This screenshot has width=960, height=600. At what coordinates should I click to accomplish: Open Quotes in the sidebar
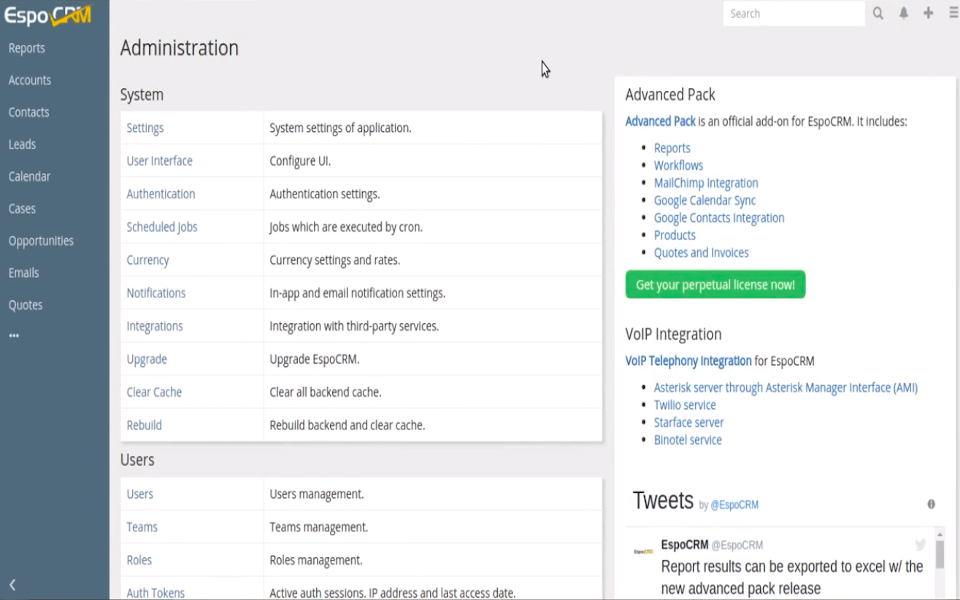click(x=26, y=305)
